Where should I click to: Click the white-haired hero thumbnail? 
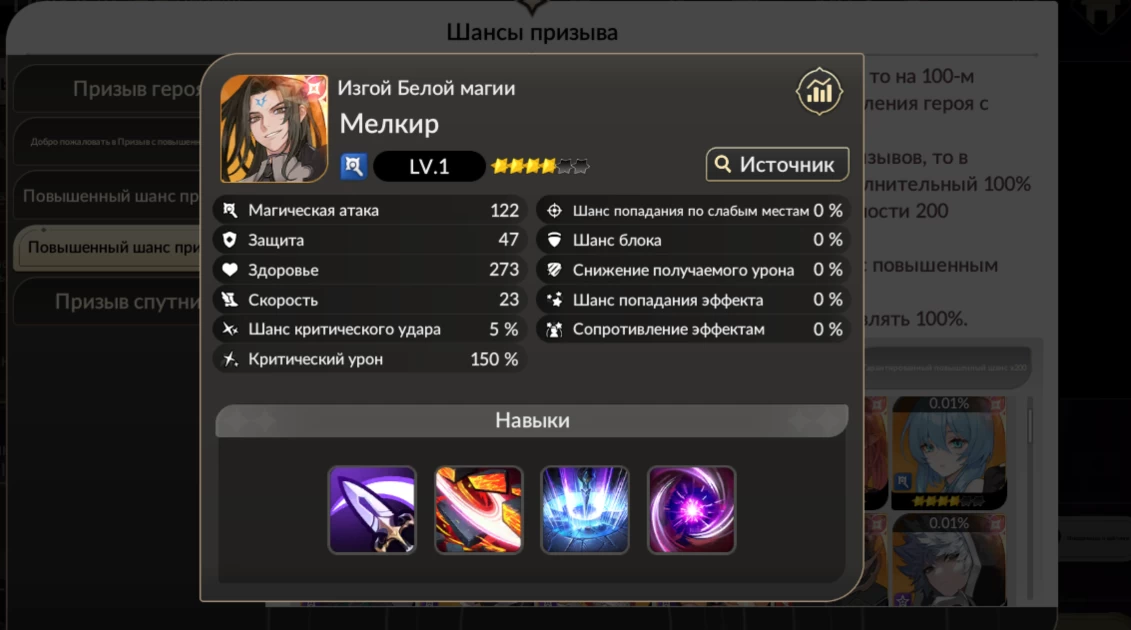949,560
